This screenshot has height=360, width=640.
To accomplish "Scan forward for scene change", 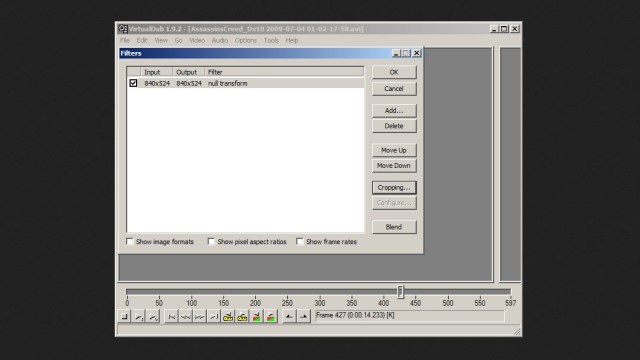I will [x=271, y=317].
